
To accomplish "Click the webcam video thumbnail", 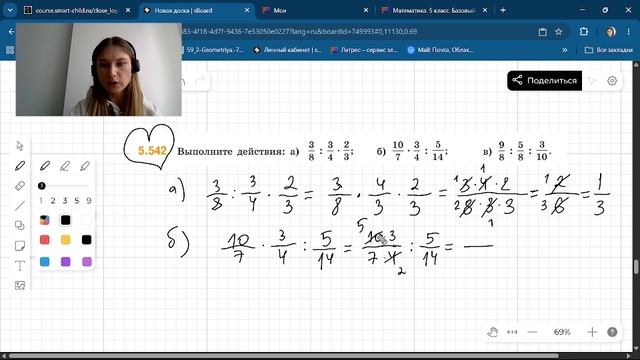I will (x=98, y=69).
